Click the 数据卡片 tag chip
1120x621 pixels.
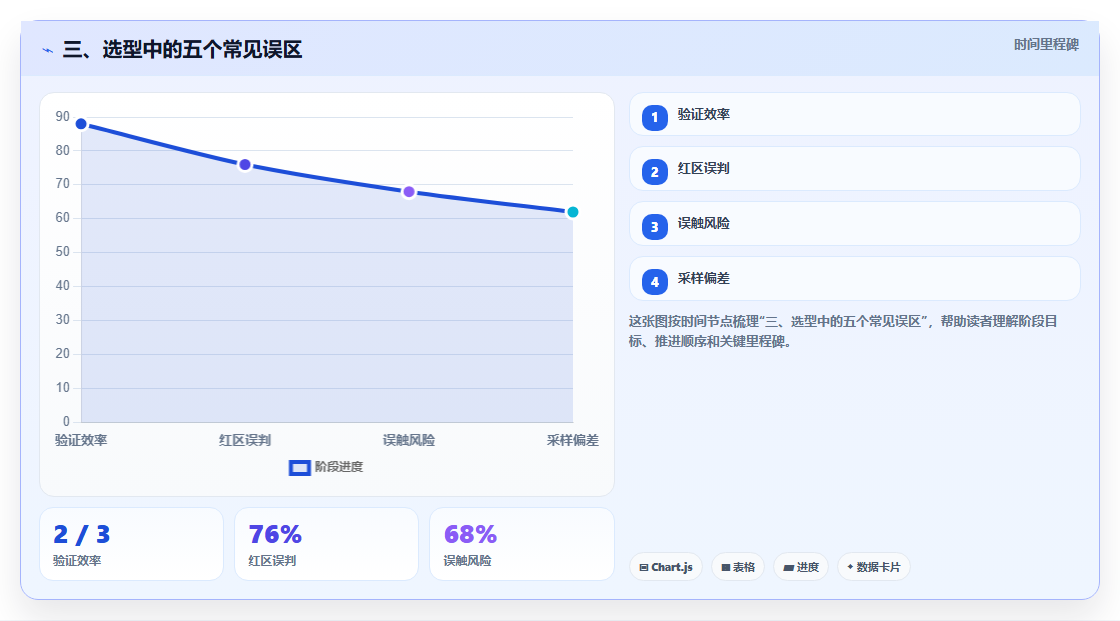pos(874,567)
